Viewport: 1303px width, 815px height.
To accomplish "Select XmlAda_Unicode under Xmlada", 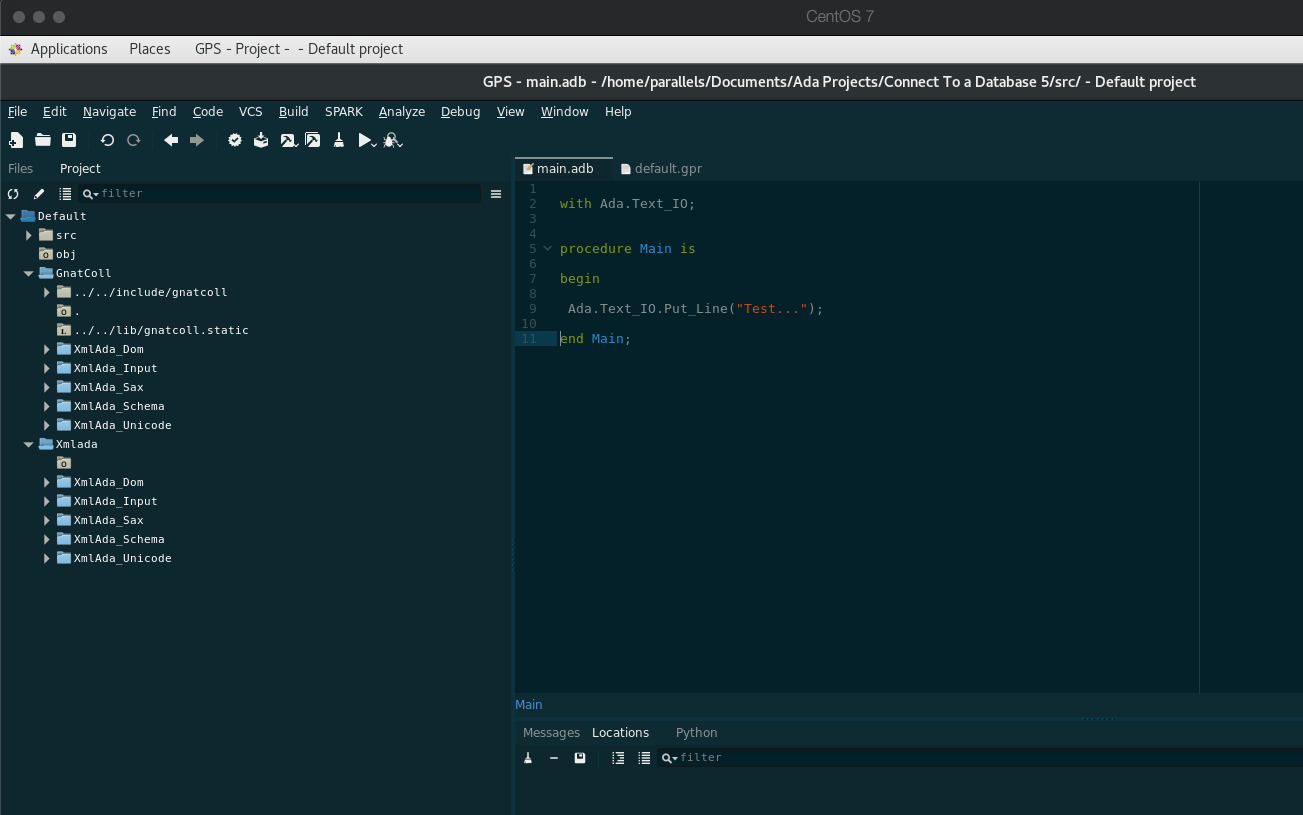I will (122, 558).
